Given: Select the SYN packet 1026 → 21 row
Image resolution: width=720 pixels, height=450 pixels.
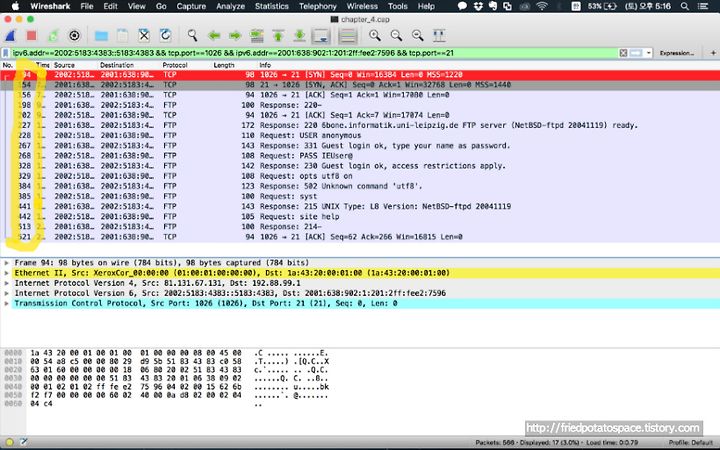Looking at the screenshot, I should [x=360, y=75].
